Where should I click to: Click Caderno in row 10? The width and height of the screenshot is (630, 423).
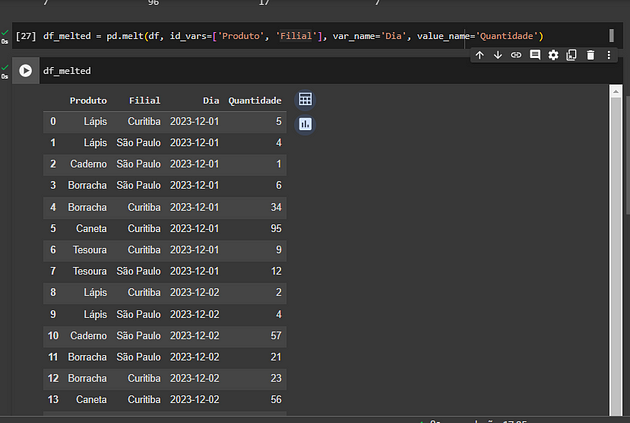[x=88, y=336]
